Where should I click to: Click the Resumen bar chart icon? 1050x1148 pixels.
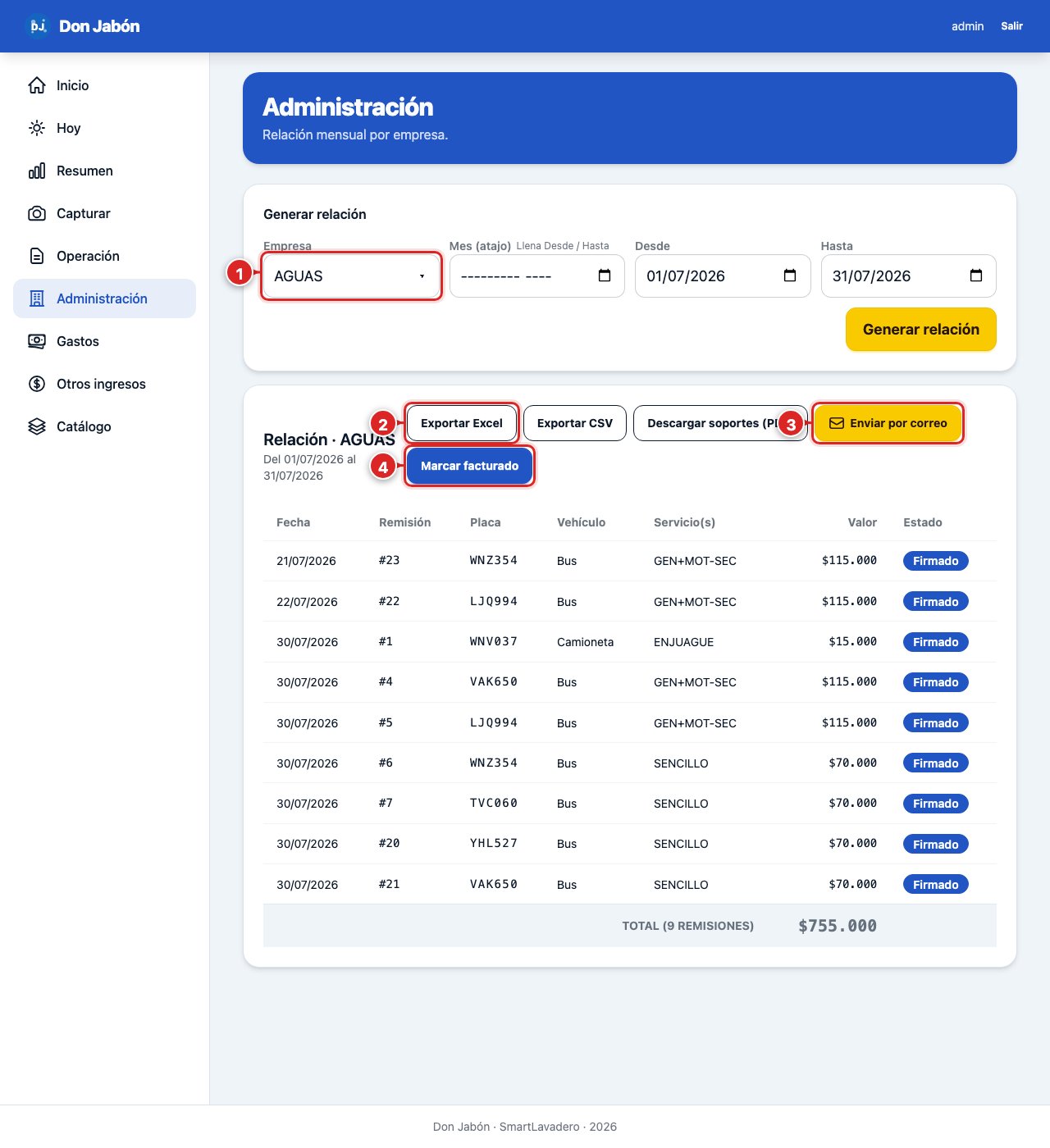tap(37, 171)
